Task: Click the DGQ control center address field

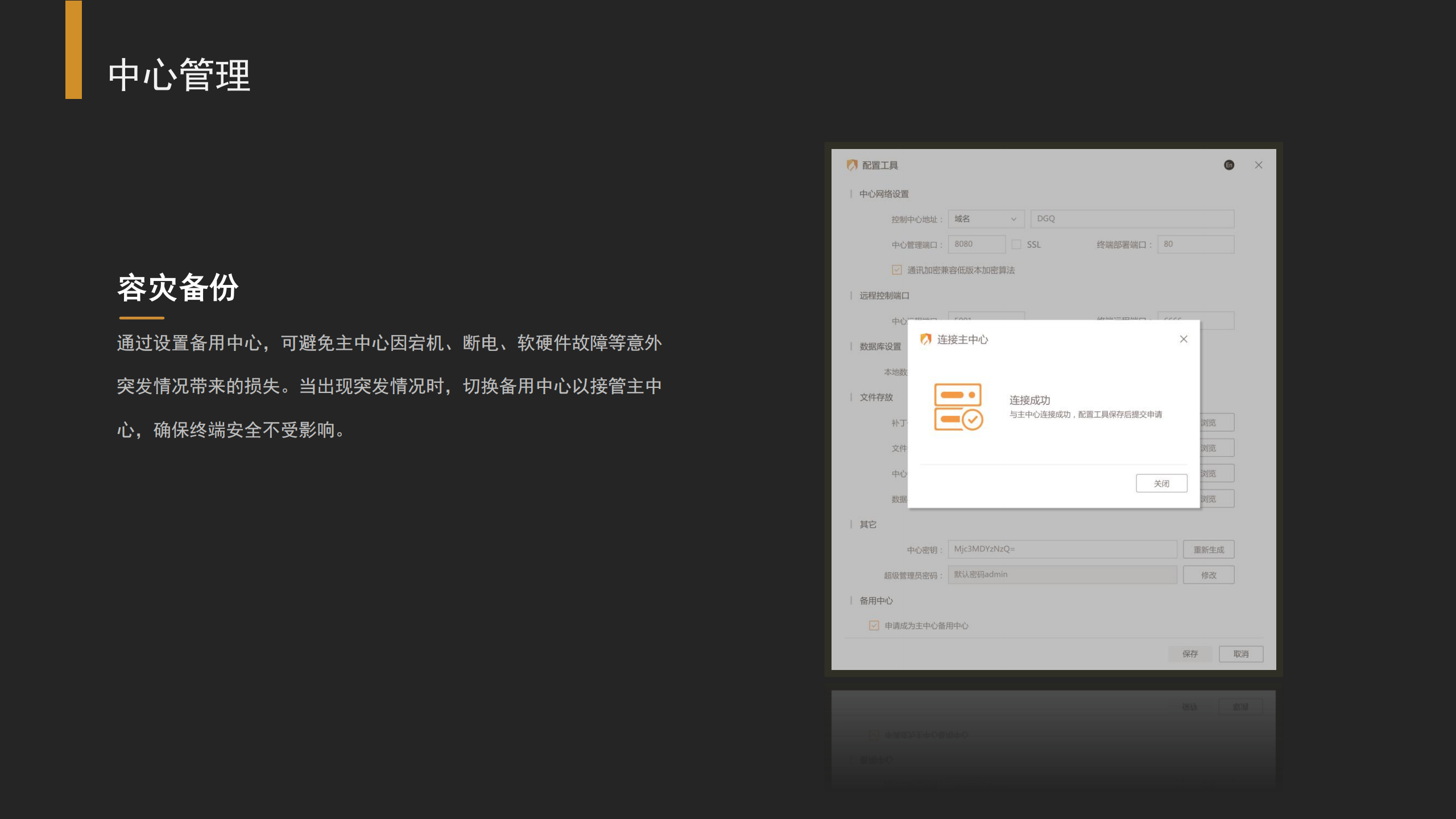Action: coord(1132,219)
